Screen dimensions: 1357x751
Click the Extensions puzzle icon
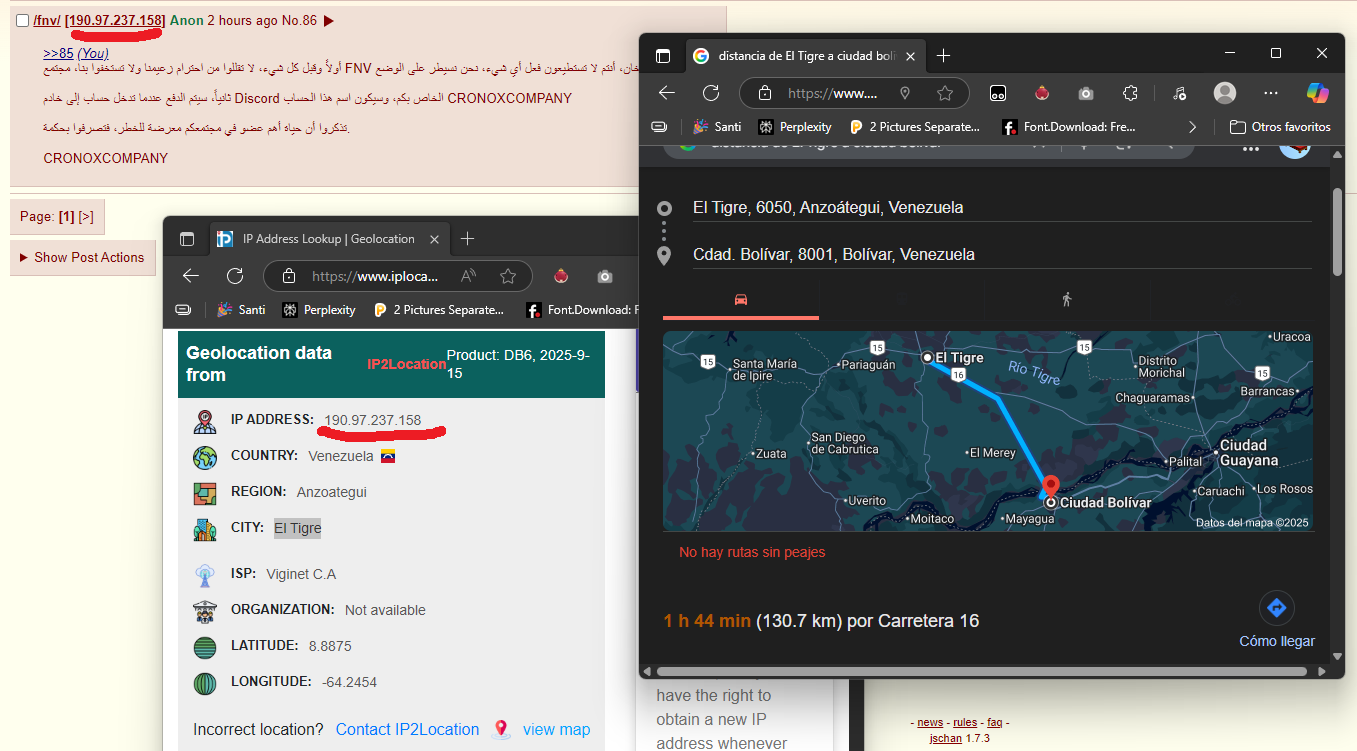tap(1130, 93)
